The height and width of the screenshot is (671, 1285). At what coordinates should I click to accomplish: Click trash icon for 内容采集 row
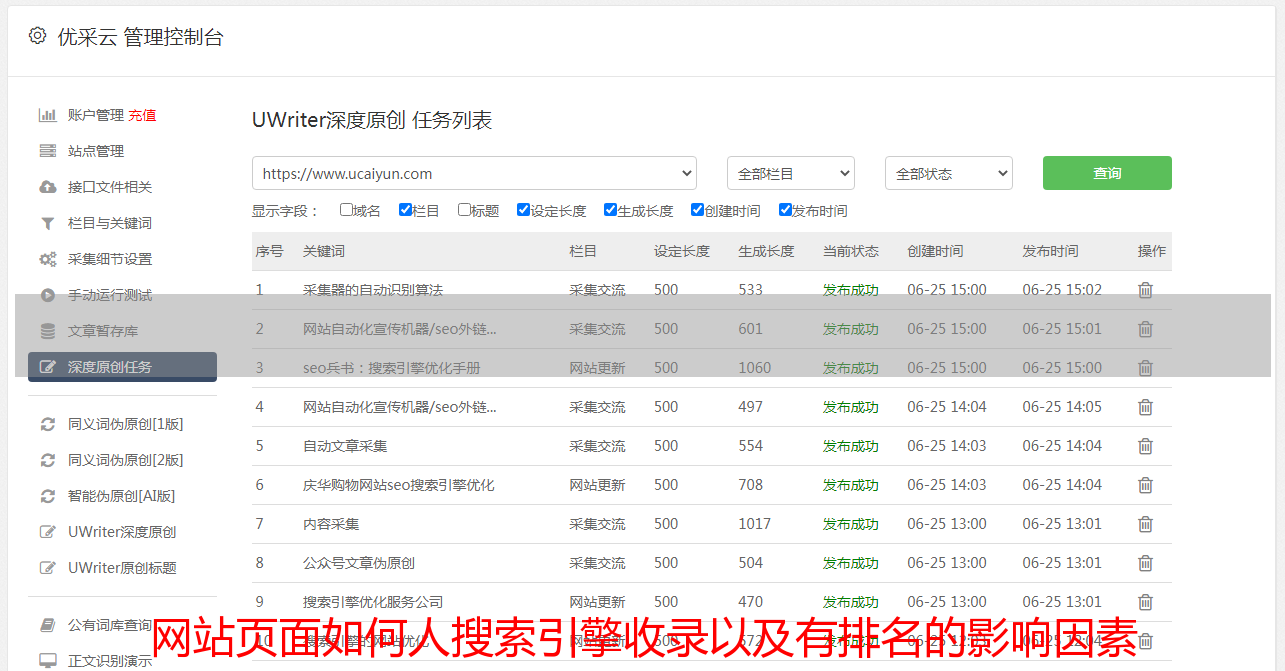point(1145,524)
